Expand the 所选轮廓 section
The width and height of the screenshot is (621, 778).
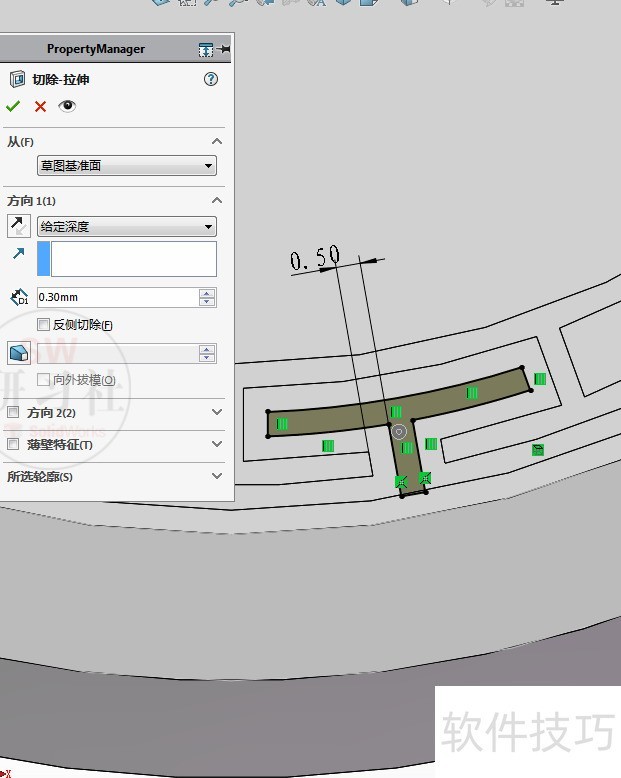coord(217,476)
